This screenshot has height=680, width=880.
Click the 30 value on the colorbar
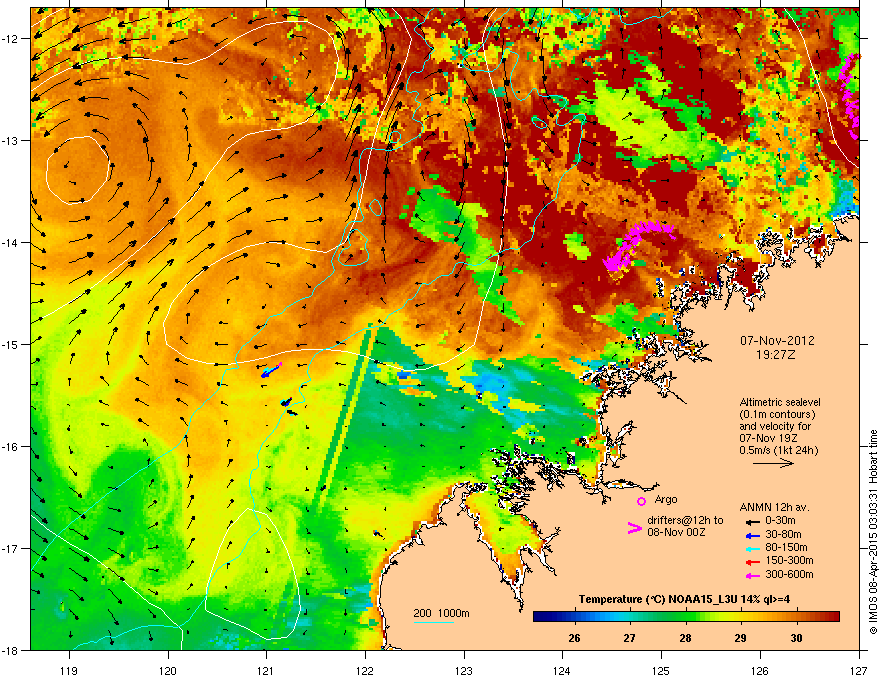pos(796,638)
